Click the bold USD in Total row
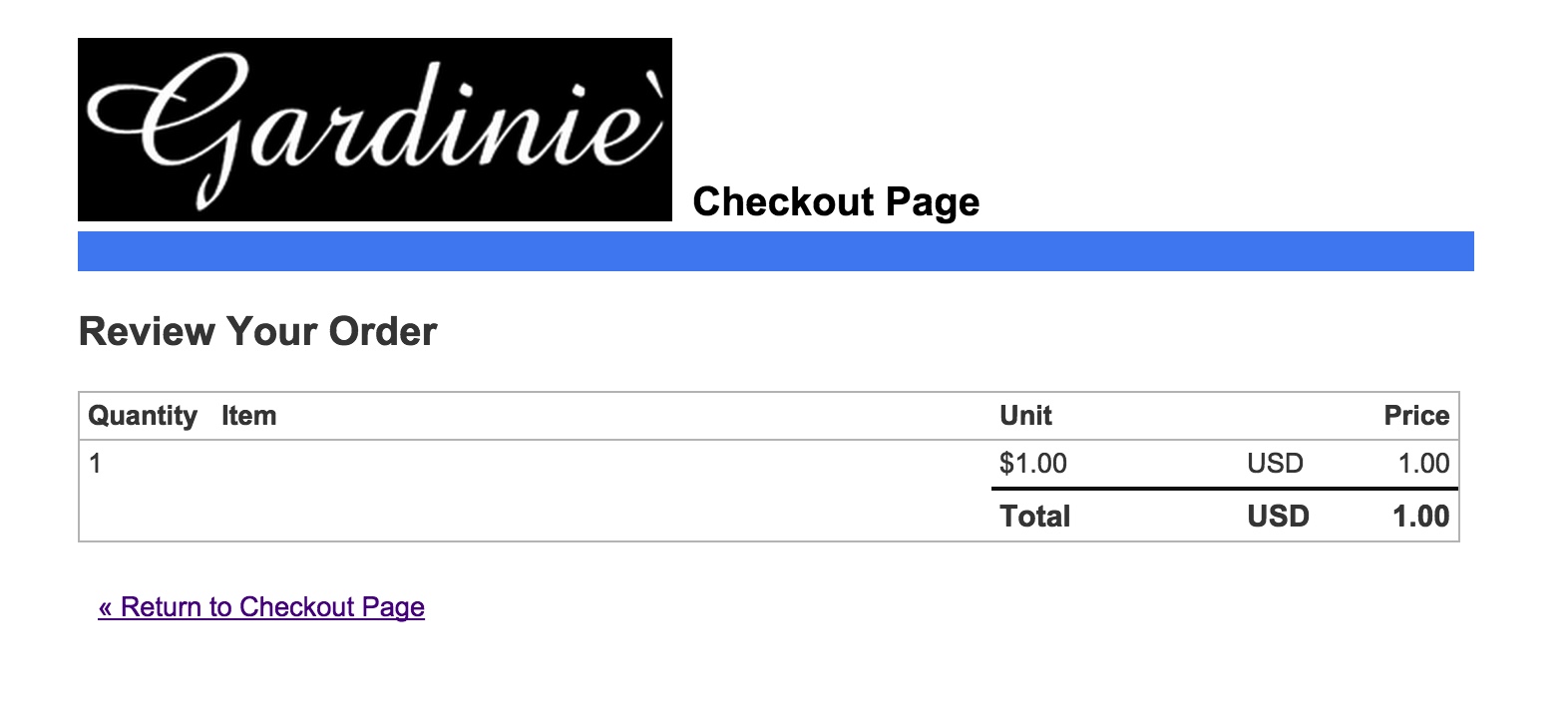1568x708 pixels. pyautogui.click(x=1278, y=517)
